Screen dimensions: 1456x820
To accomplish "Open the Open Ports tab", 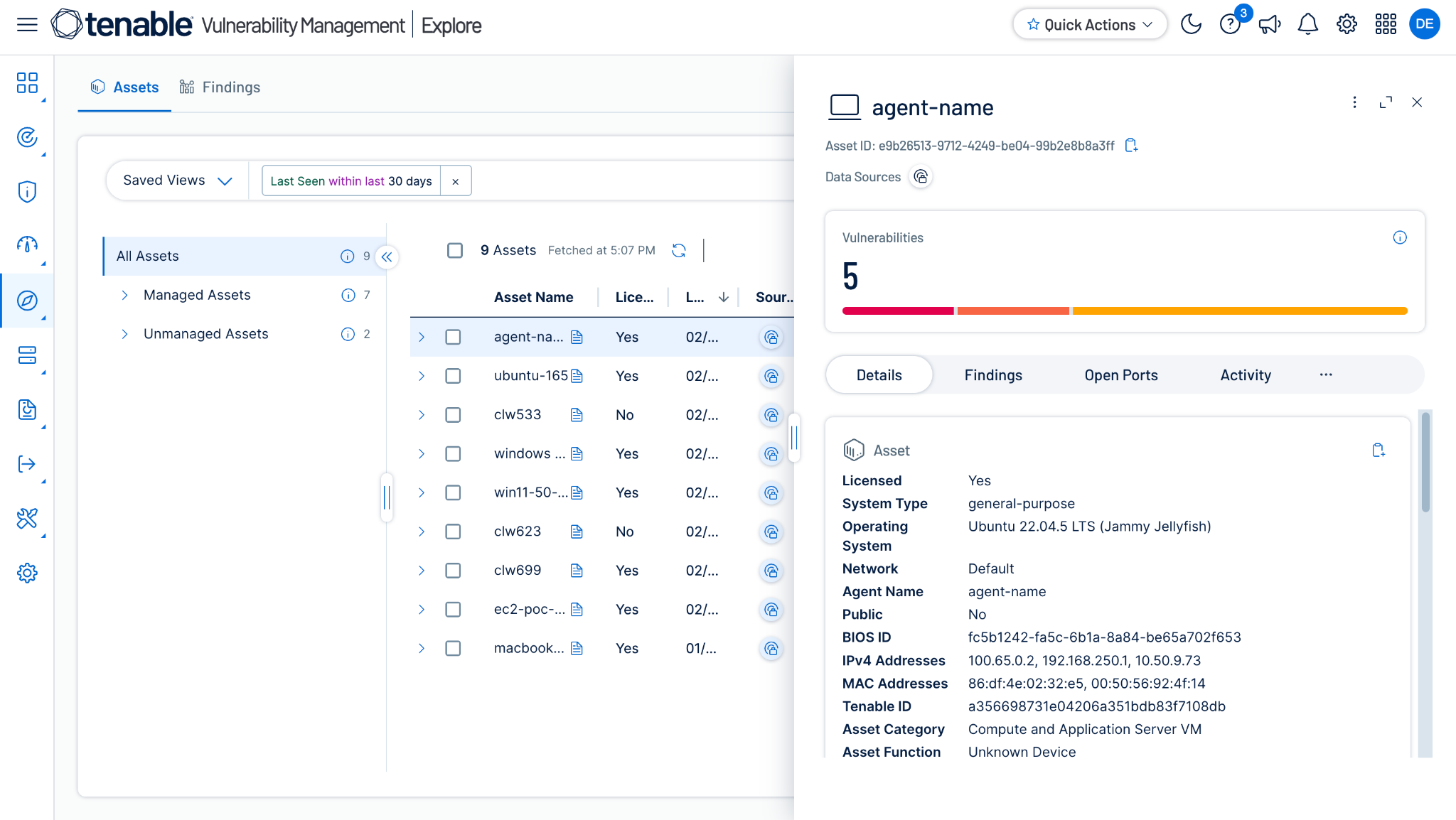I will pyautogui.click(x=1121, y=375).
